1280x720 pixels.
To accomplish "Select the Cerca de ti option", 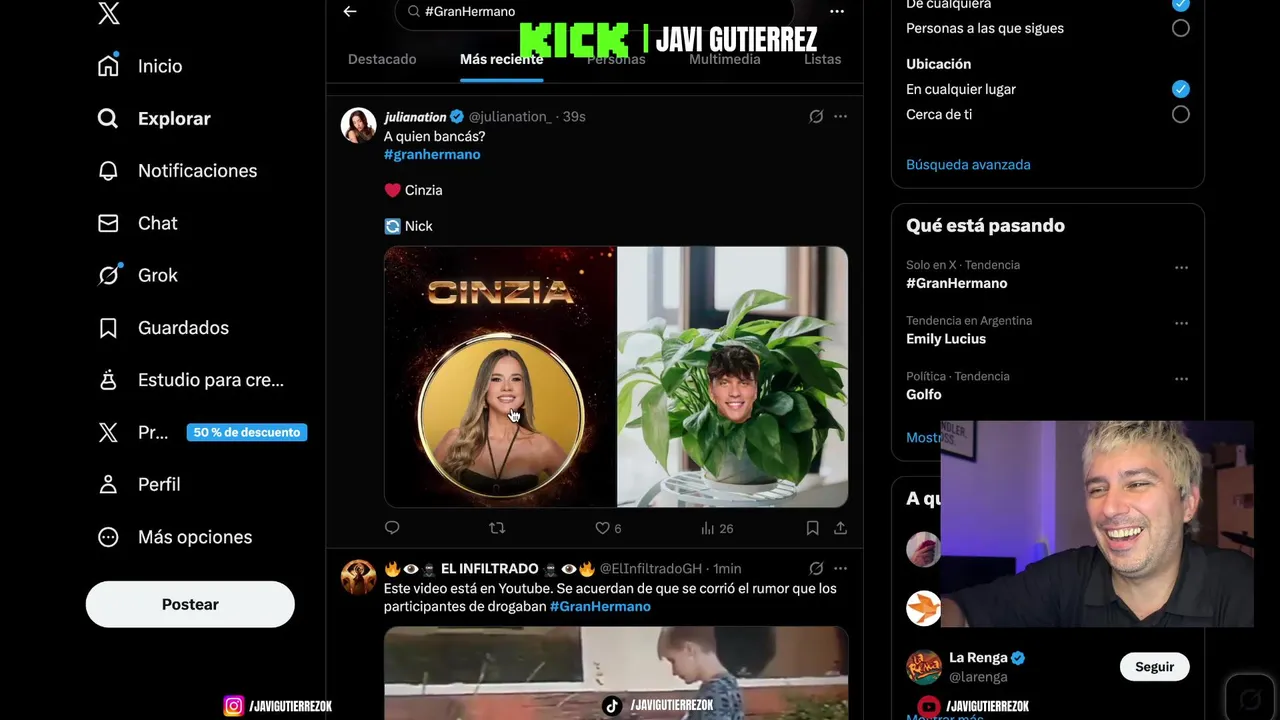I will click(1181, 114).
